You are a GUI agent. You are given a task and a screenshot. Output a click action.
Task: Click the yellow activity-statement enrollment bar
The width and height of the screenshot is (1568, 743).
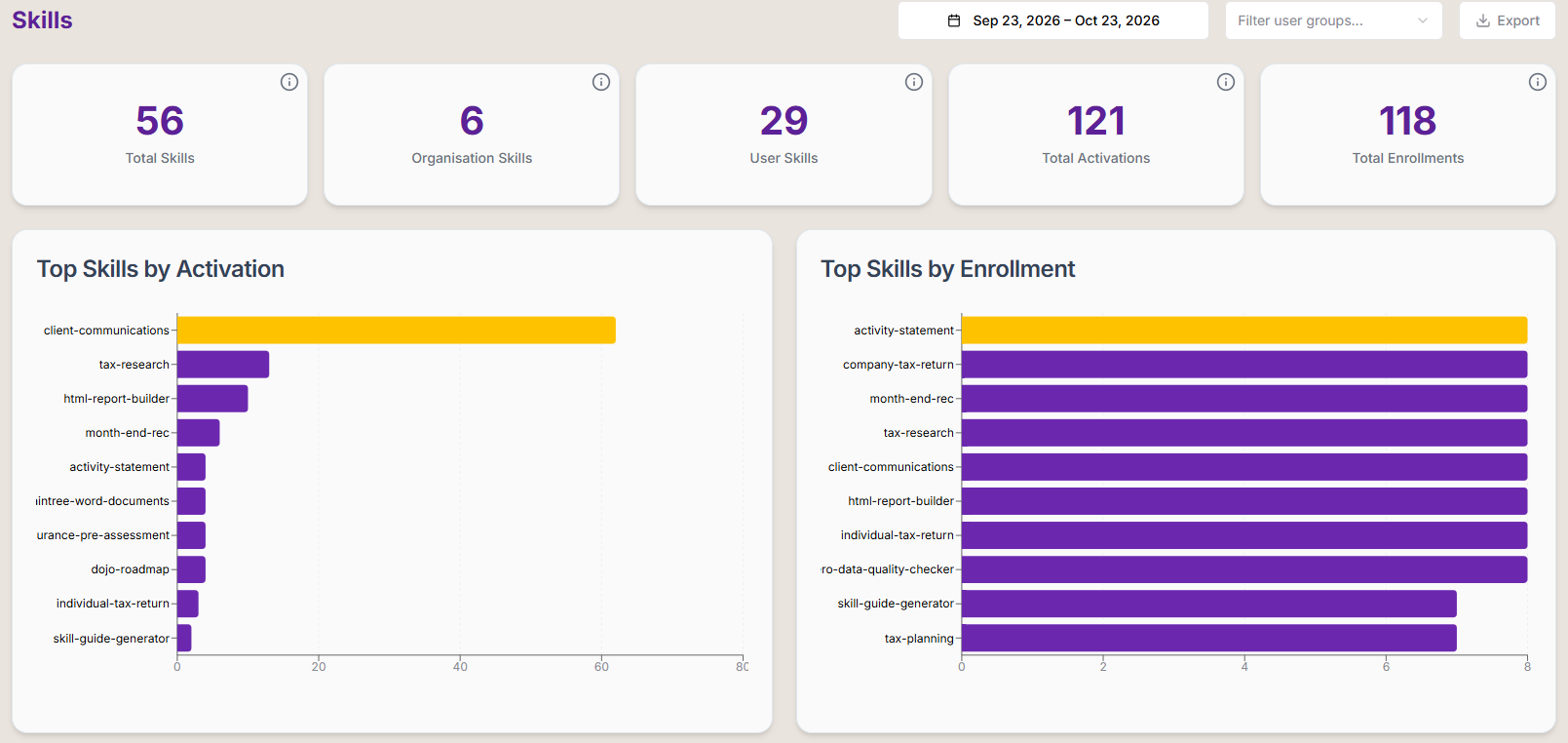(1244, 331)
